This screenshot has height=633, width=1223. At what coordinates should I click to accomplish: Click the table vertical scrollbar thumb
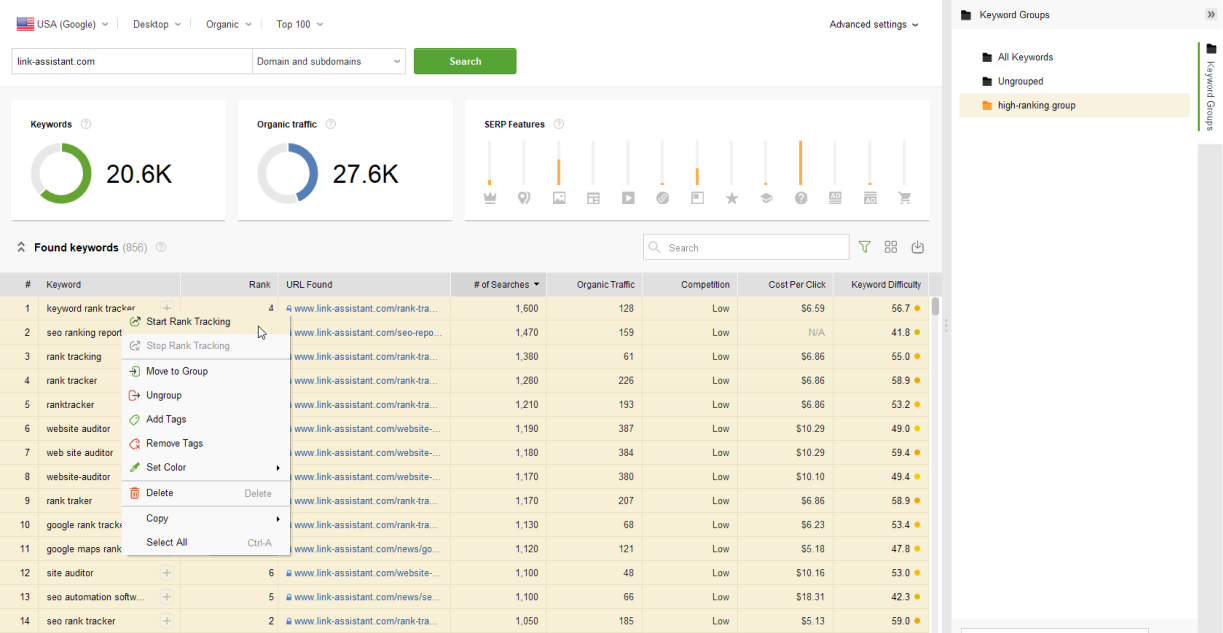[935, 306]
